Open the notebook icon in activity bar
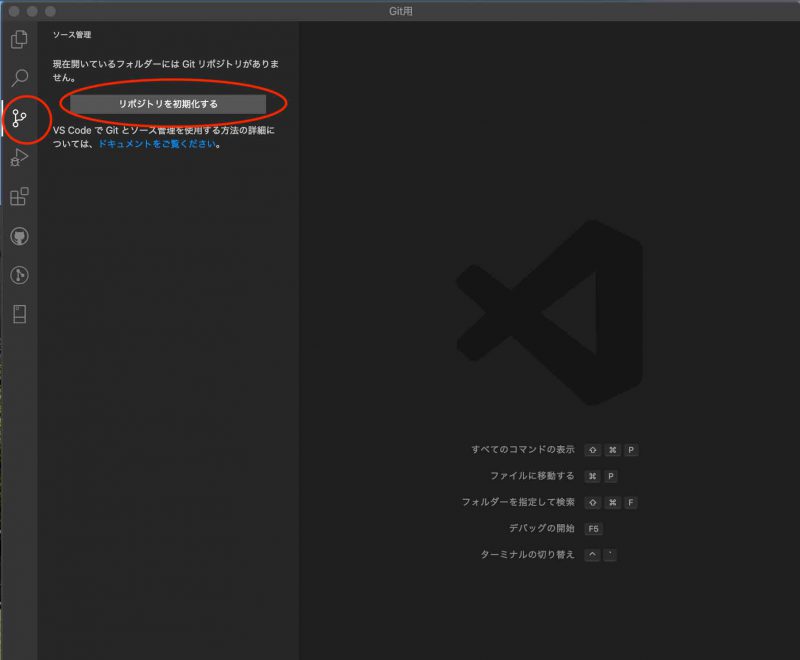 coord(19,314)
